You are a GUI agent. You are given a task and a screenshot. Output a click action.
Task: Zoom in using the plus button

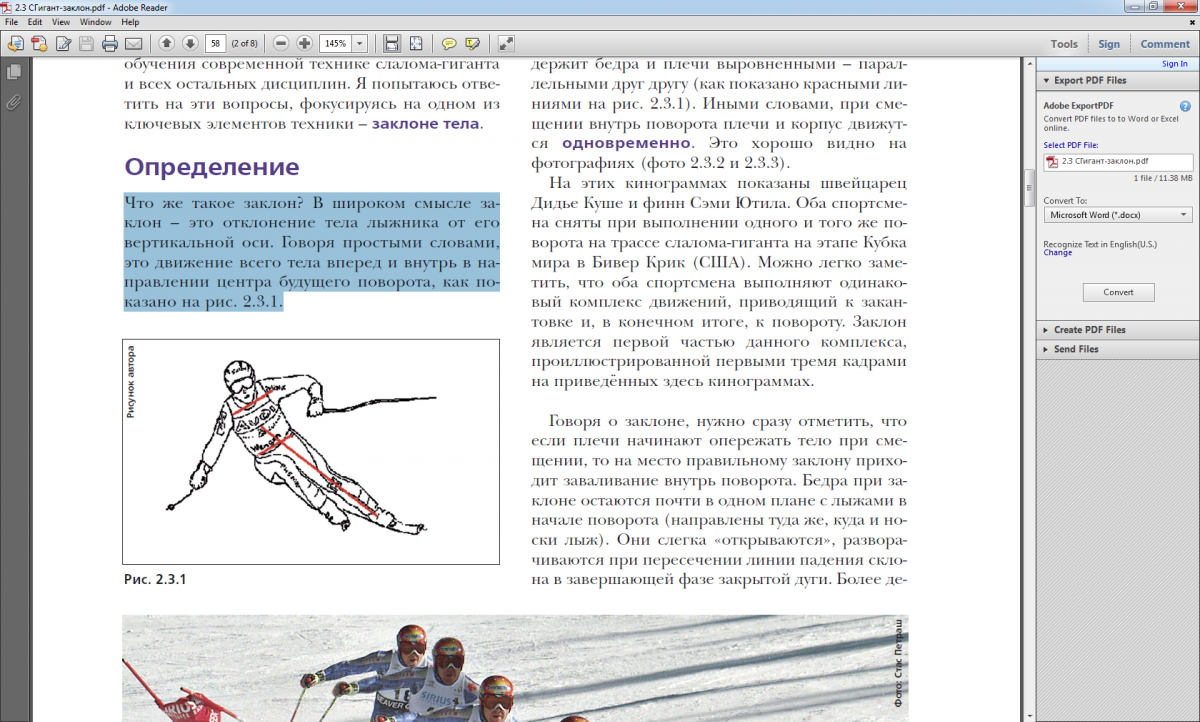coord(304,43)
